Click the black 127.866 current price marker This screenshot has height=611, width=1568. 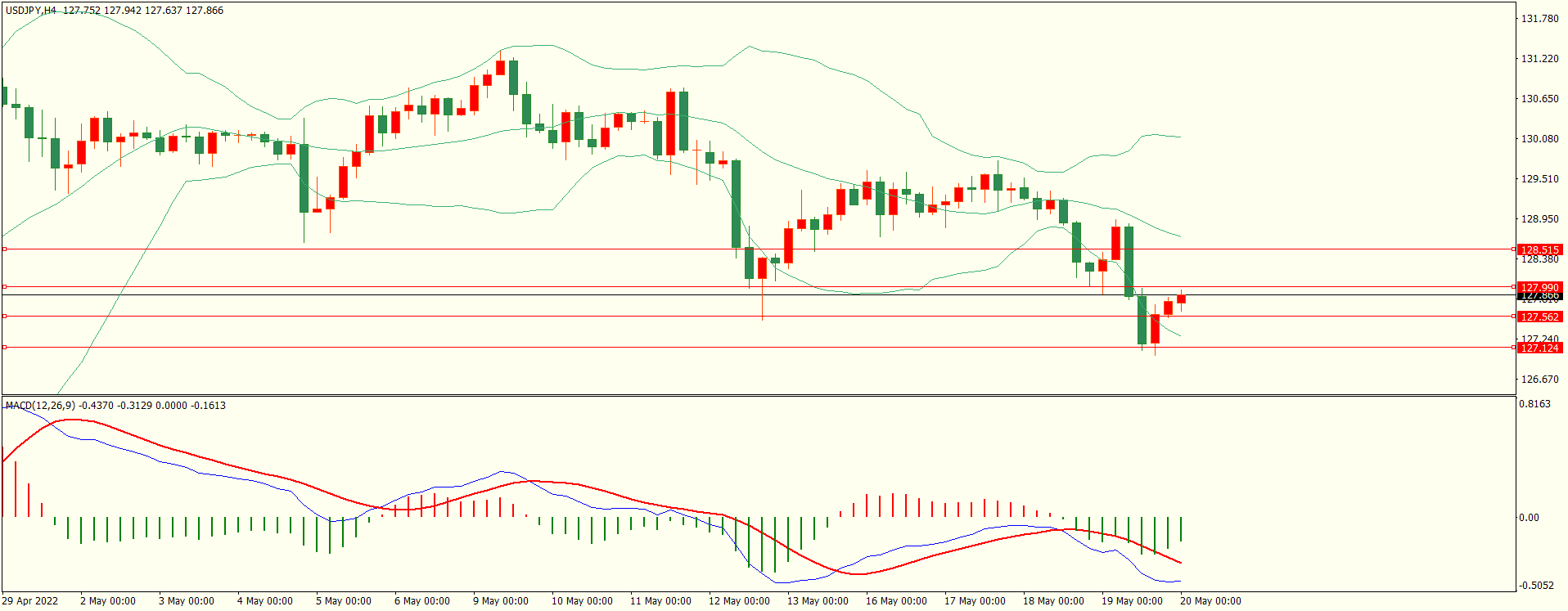pos(1539,296)
